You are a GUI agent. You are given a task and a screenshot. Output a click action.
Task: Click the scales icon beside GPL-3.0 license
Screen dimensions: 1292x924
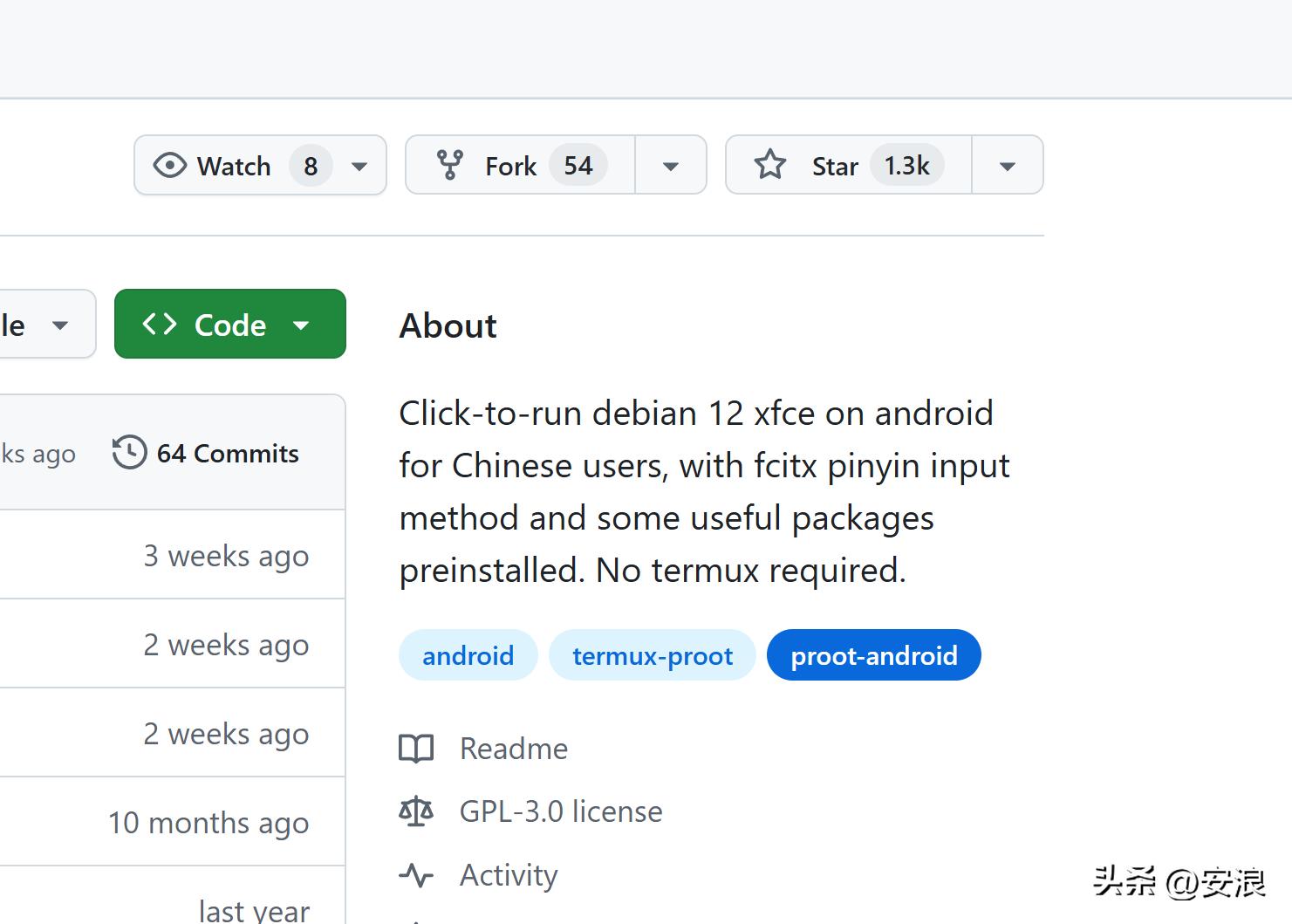point(416,811)
